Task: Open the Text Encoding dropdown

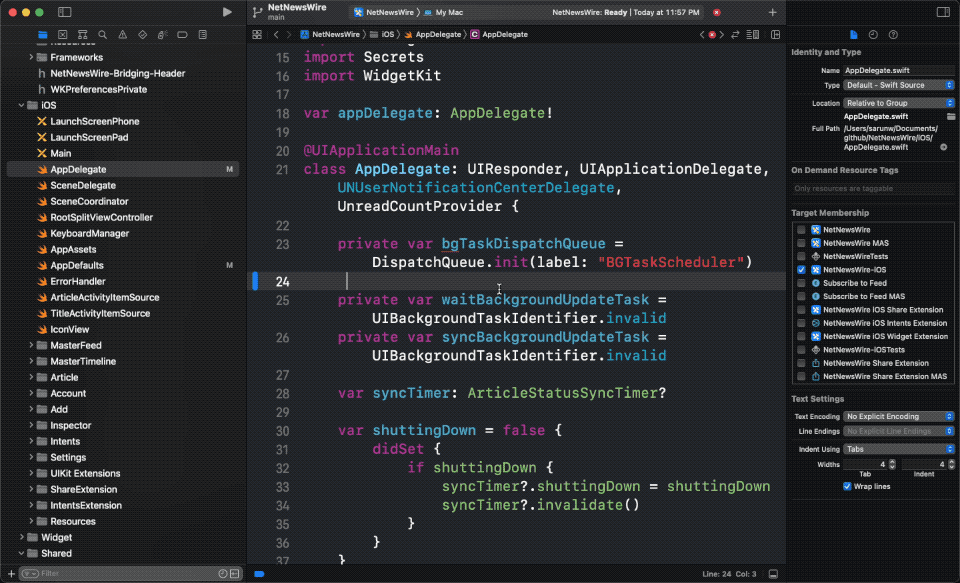Action: coord(896,416)
